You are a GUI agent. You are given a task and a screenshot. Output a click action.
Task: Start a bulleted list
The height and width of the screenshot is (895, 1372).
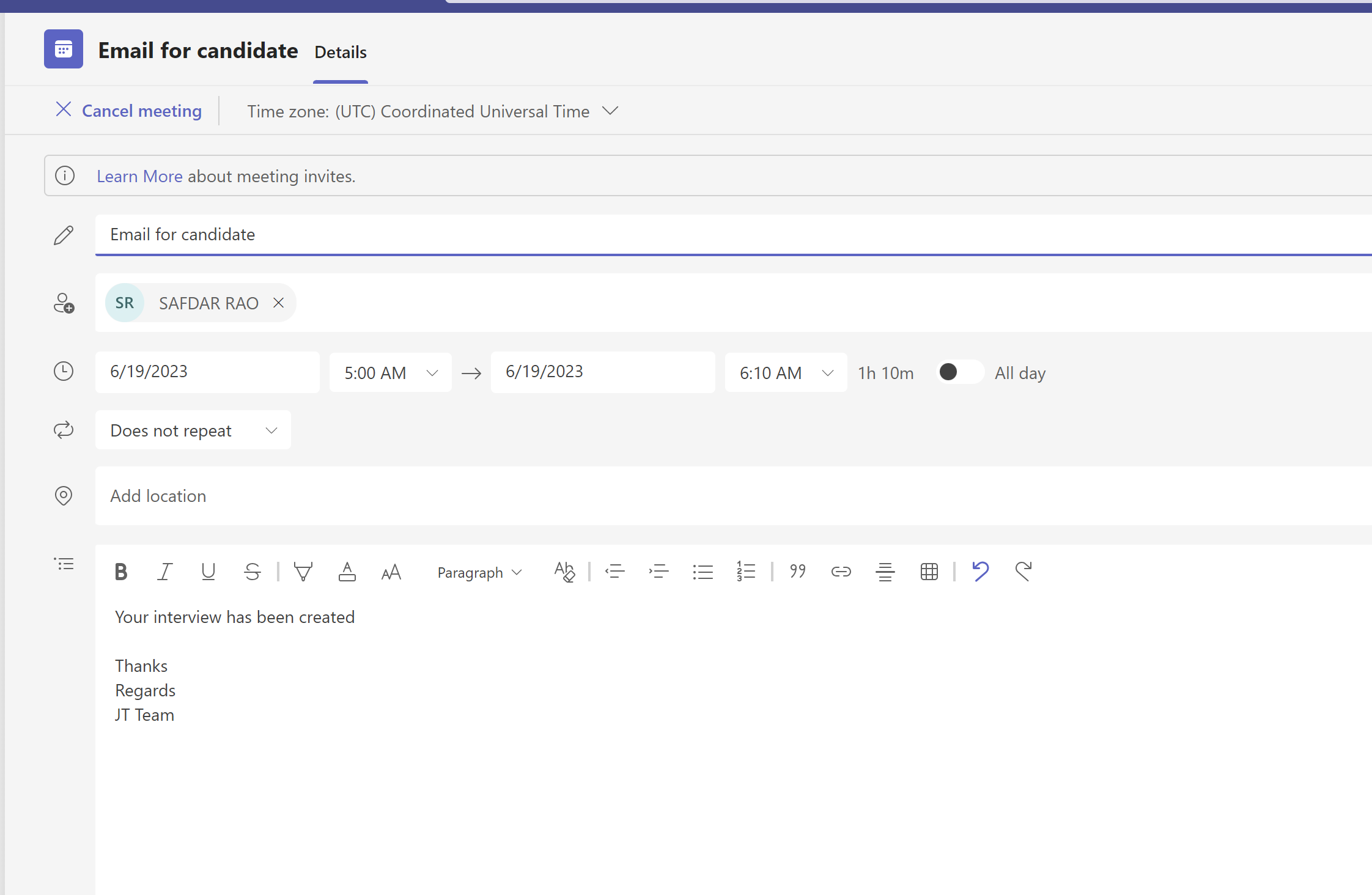point(703,572)
